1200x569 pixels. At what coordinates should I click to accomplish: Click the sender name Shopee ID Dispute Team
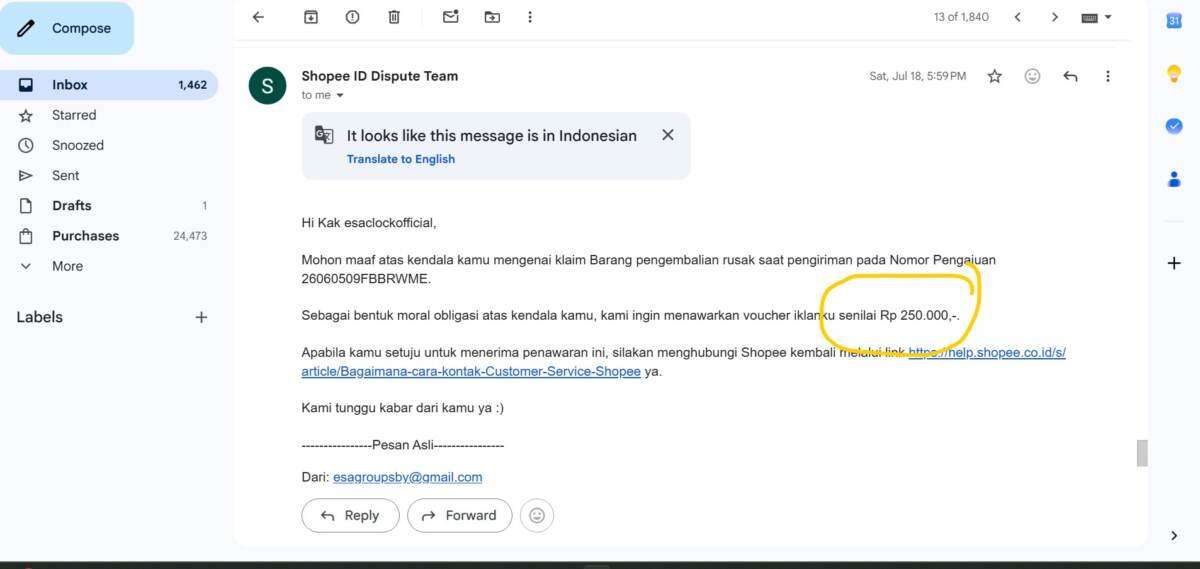380,76
